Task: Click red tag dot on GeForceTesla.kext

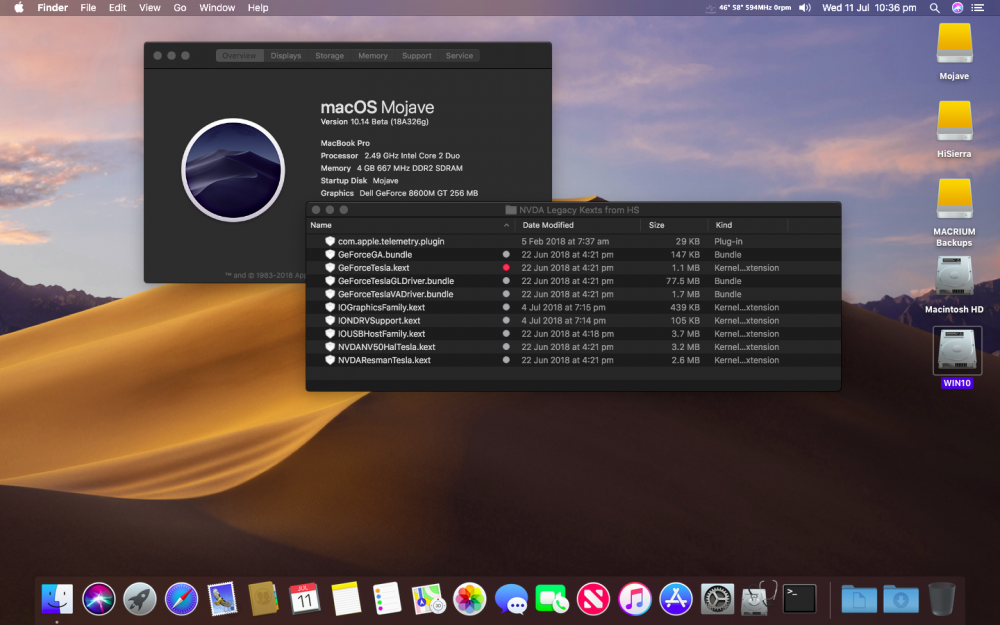Action: [x=506, y=268]
